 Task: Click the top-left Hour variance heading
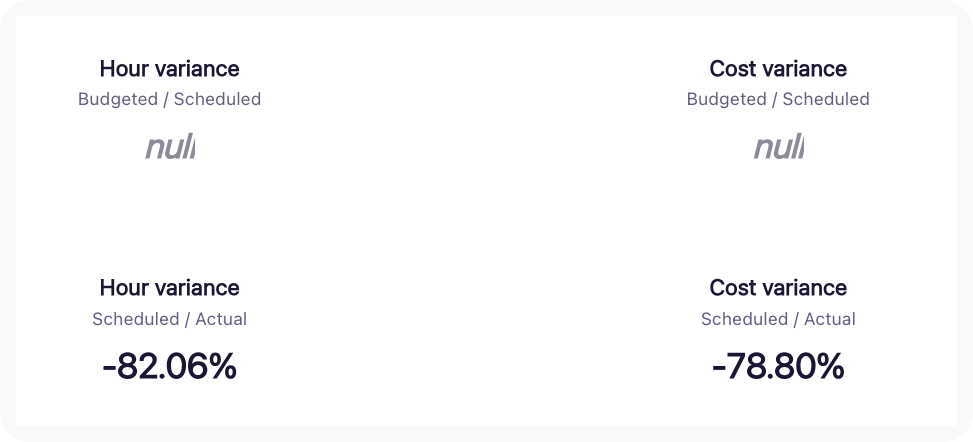pyautogui.click(x=169, y=69)
